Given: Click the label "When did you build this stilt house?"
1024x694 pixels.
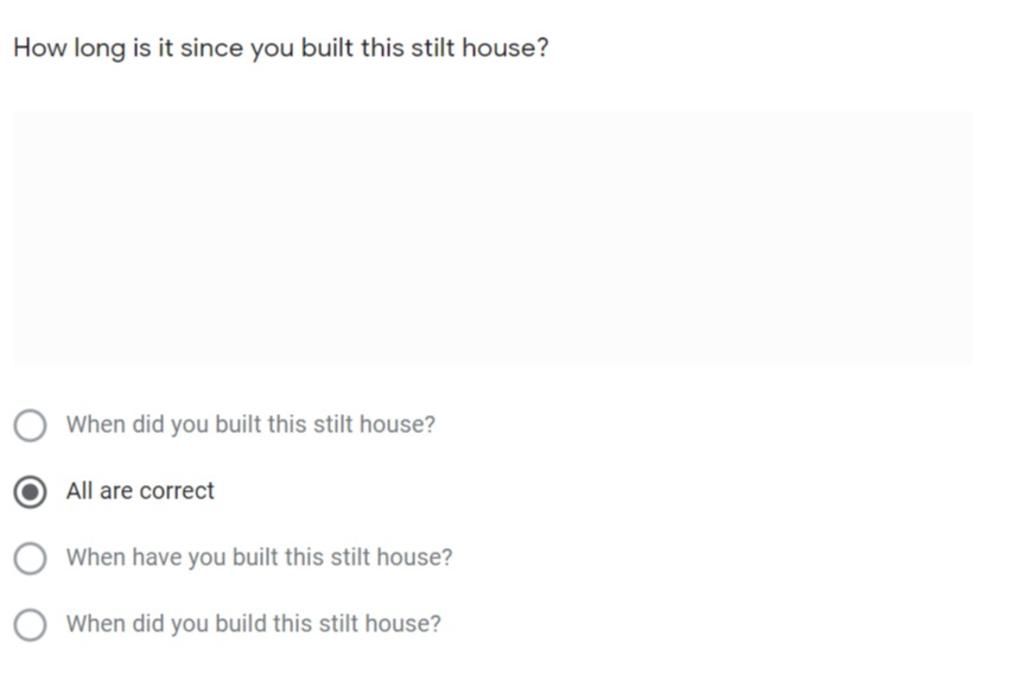Looking at the screenshot, I should pyautogui.click(x=253, y=624).
